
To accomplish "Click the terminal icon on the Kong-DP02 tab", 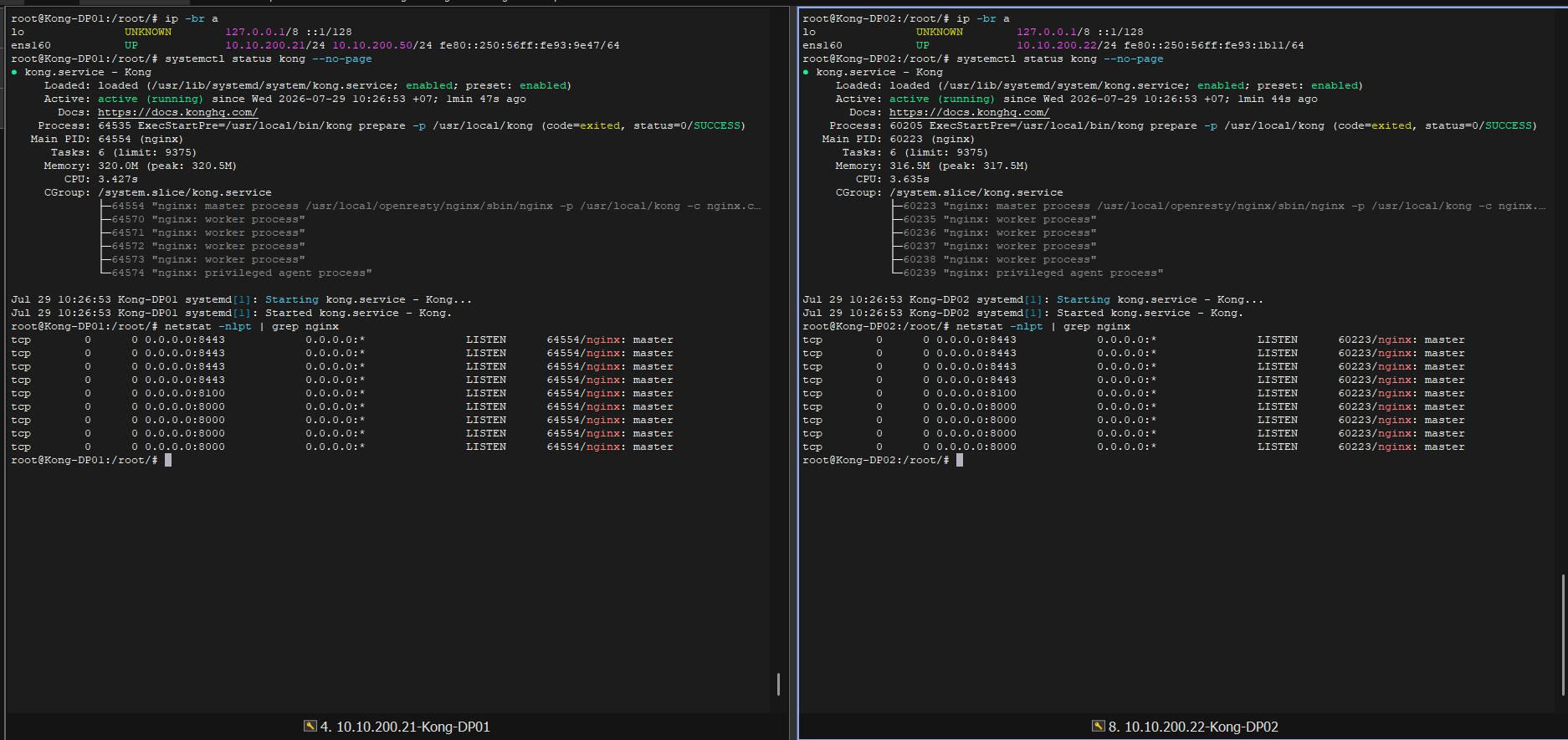I will click(1098, 726).
